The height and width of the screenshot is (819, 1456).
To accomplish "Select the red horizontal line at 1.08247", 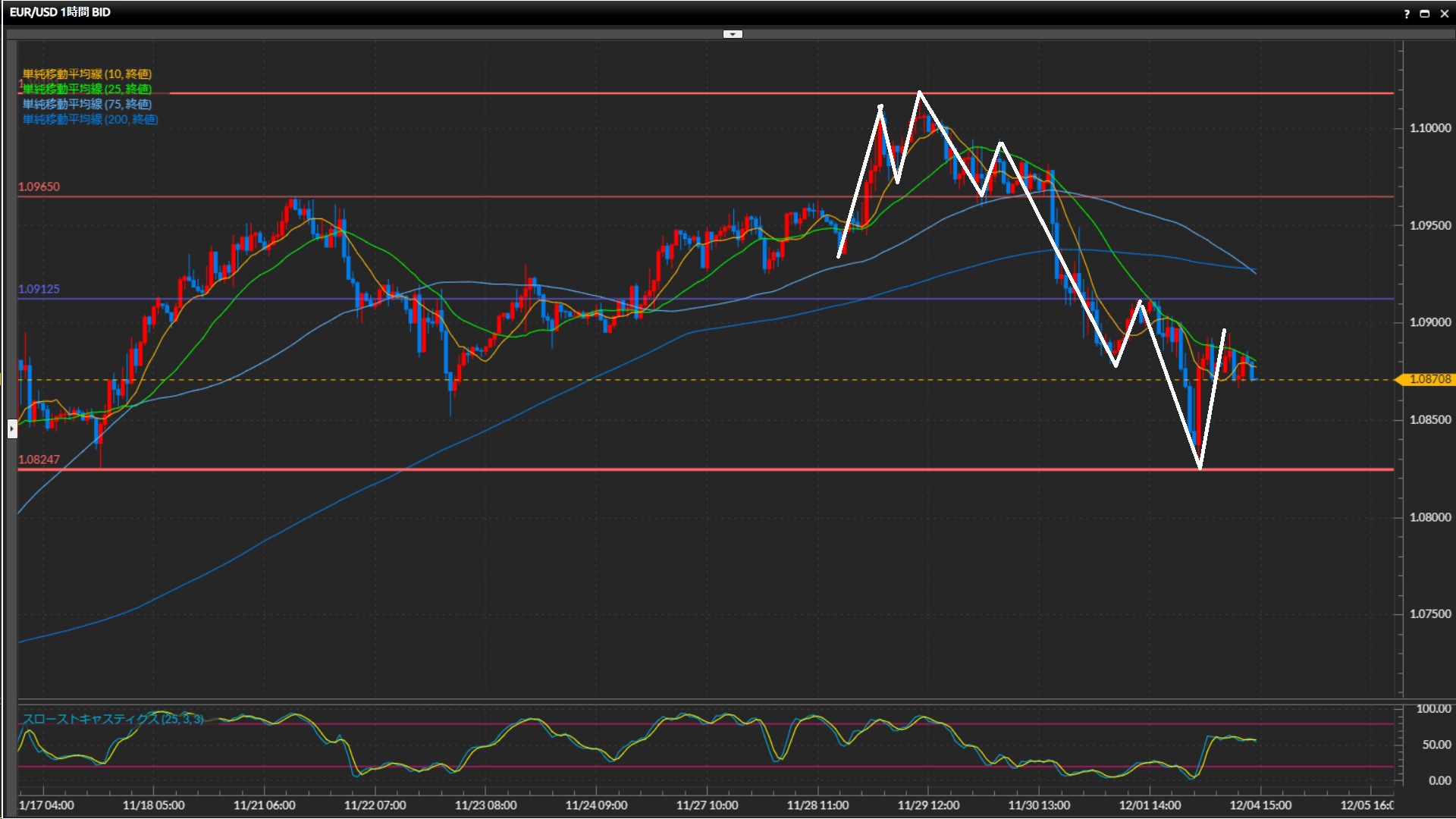I will (682, 469).
